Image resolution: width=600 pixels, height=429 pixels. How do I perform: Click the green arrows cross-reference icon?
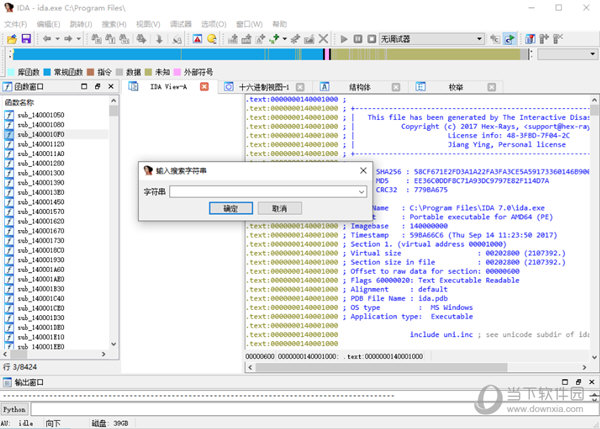click(274, 39)
